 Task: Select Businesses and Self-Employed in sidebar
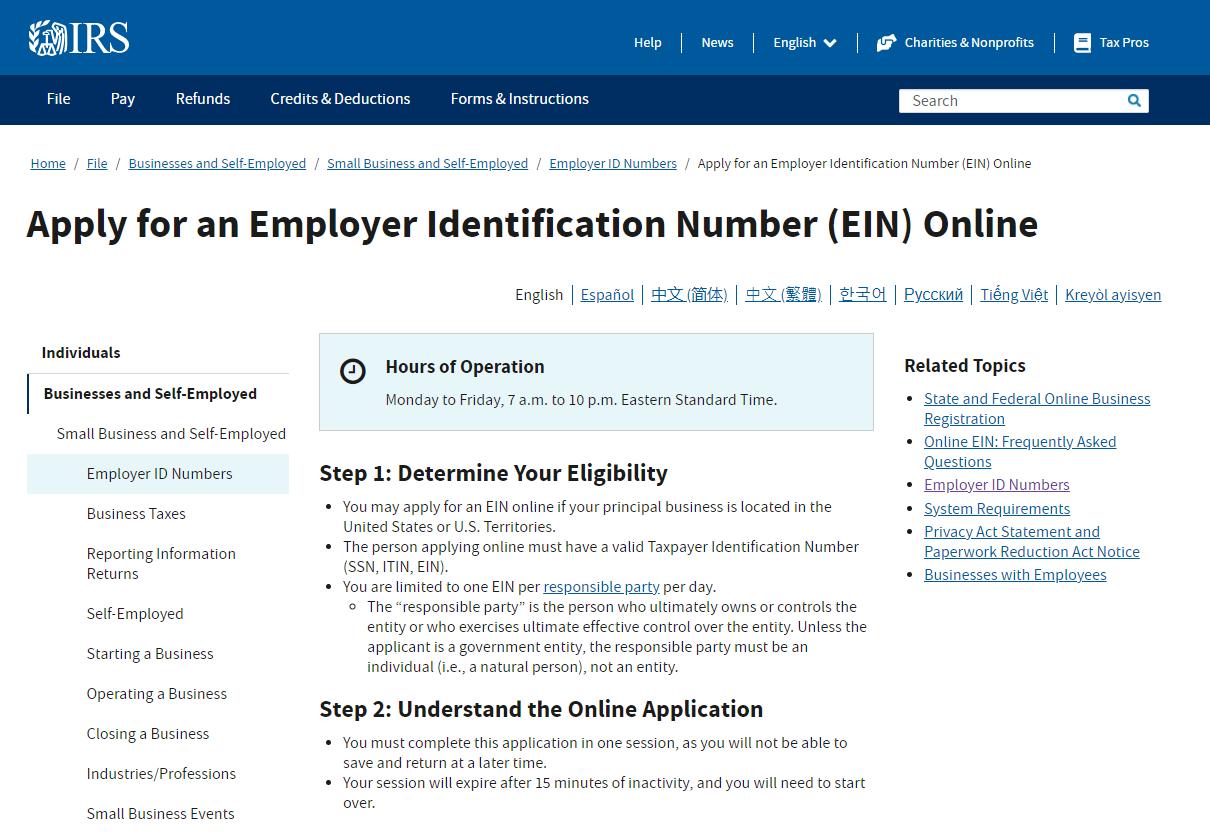(150, 394)
